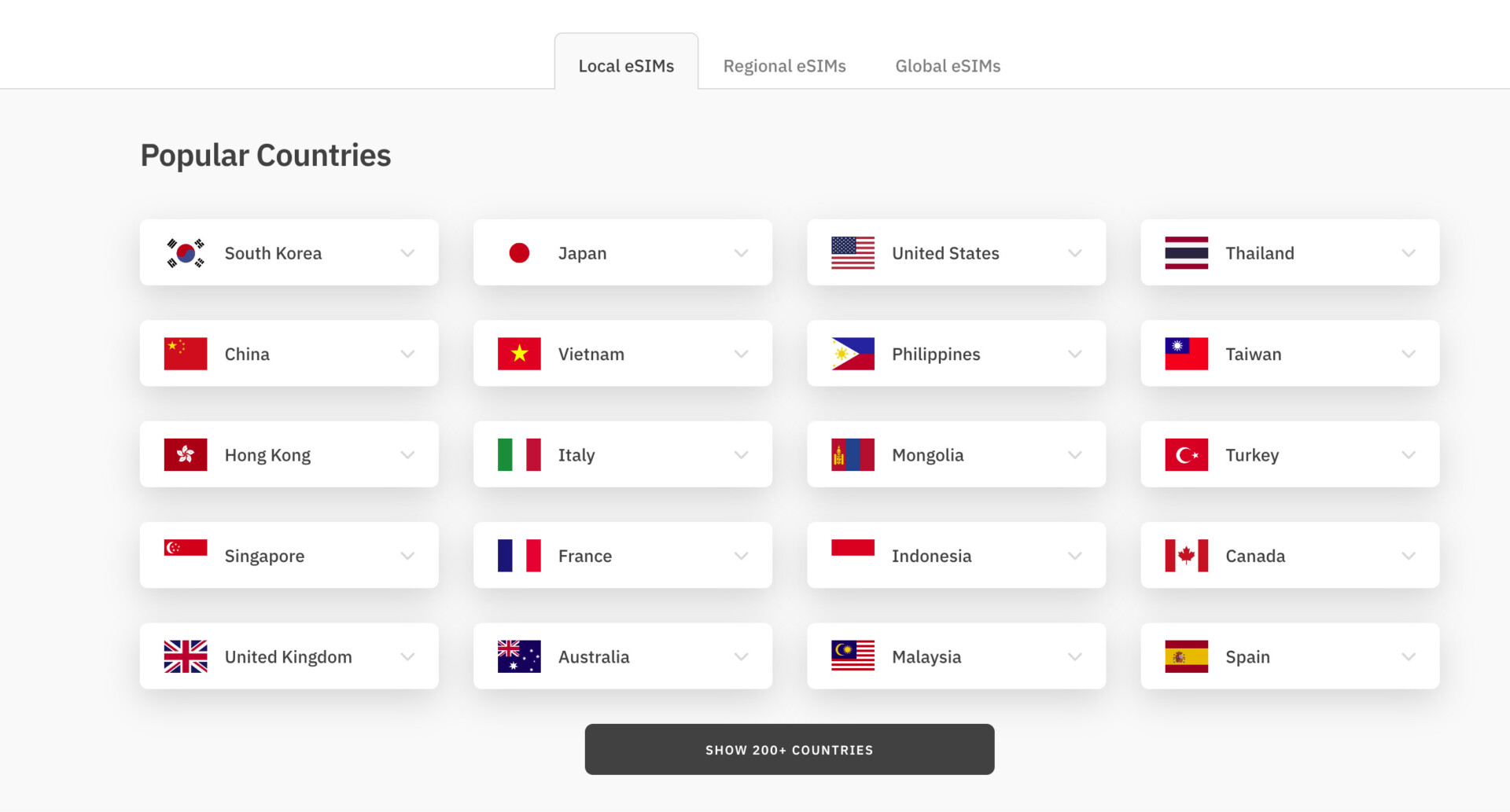1510x812 pixels.
Task: Expand the Hong Kong chevron
Action: point(407,454)
